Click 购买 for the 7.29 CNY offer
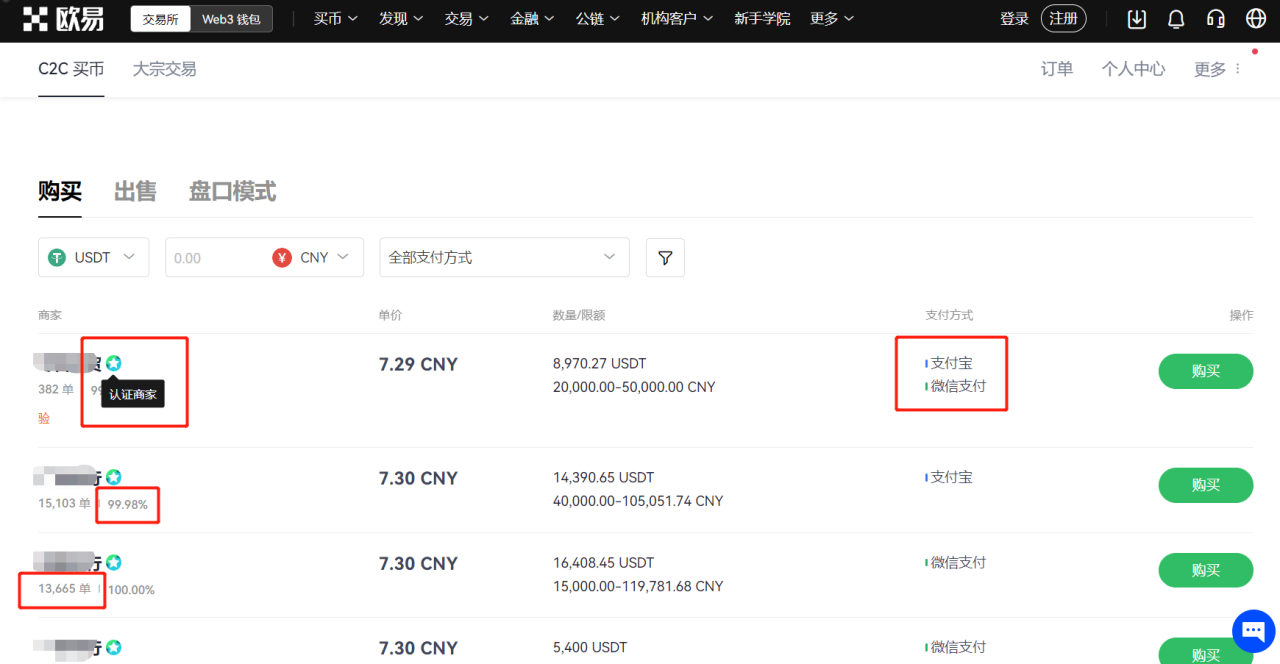 pyautogui.click(x=1206, y=371)
